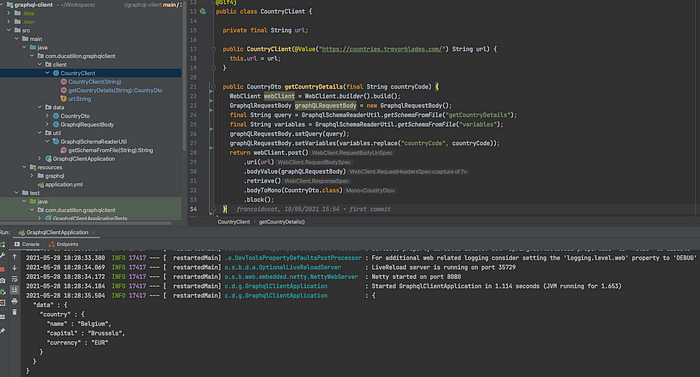This screenshot has height=377, width=700.
Task: Select application.yml in project tree
Action: 64,184
